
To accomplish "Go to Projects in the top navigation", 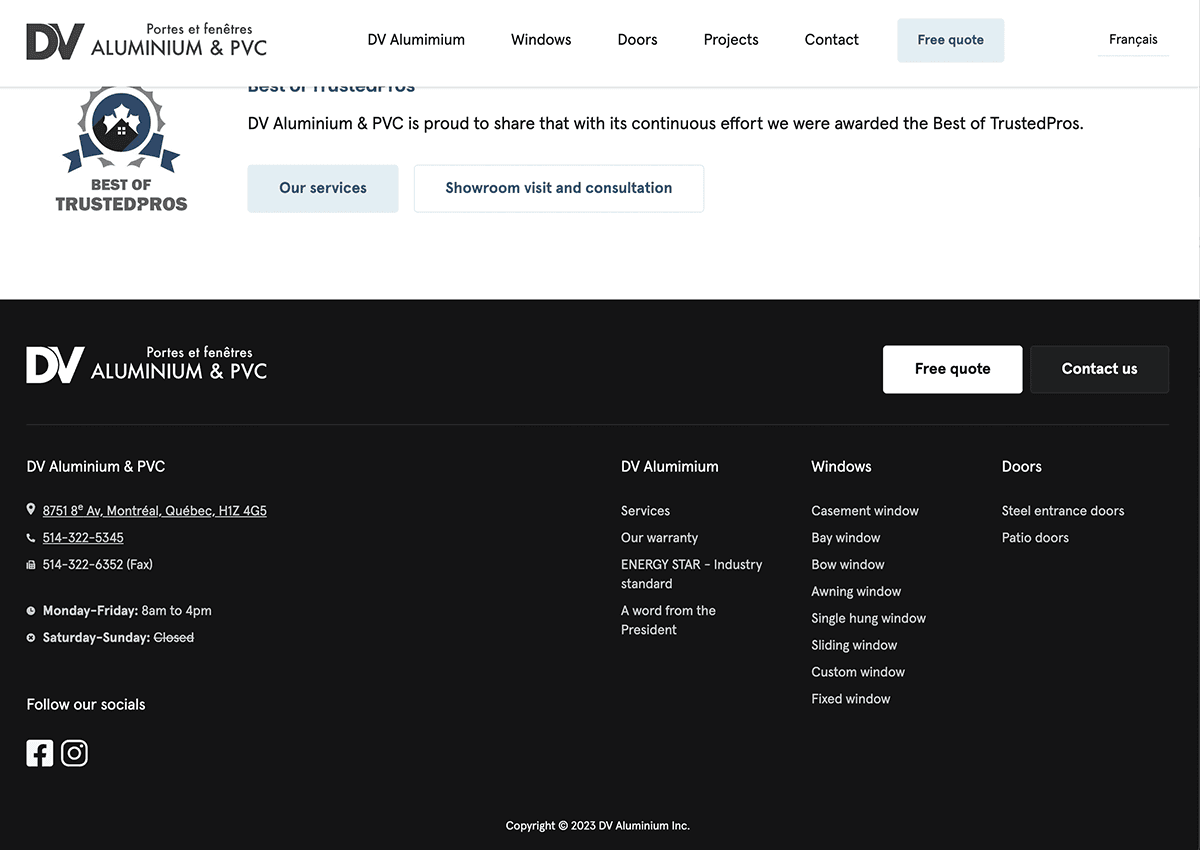I will (x=731, y=40).
